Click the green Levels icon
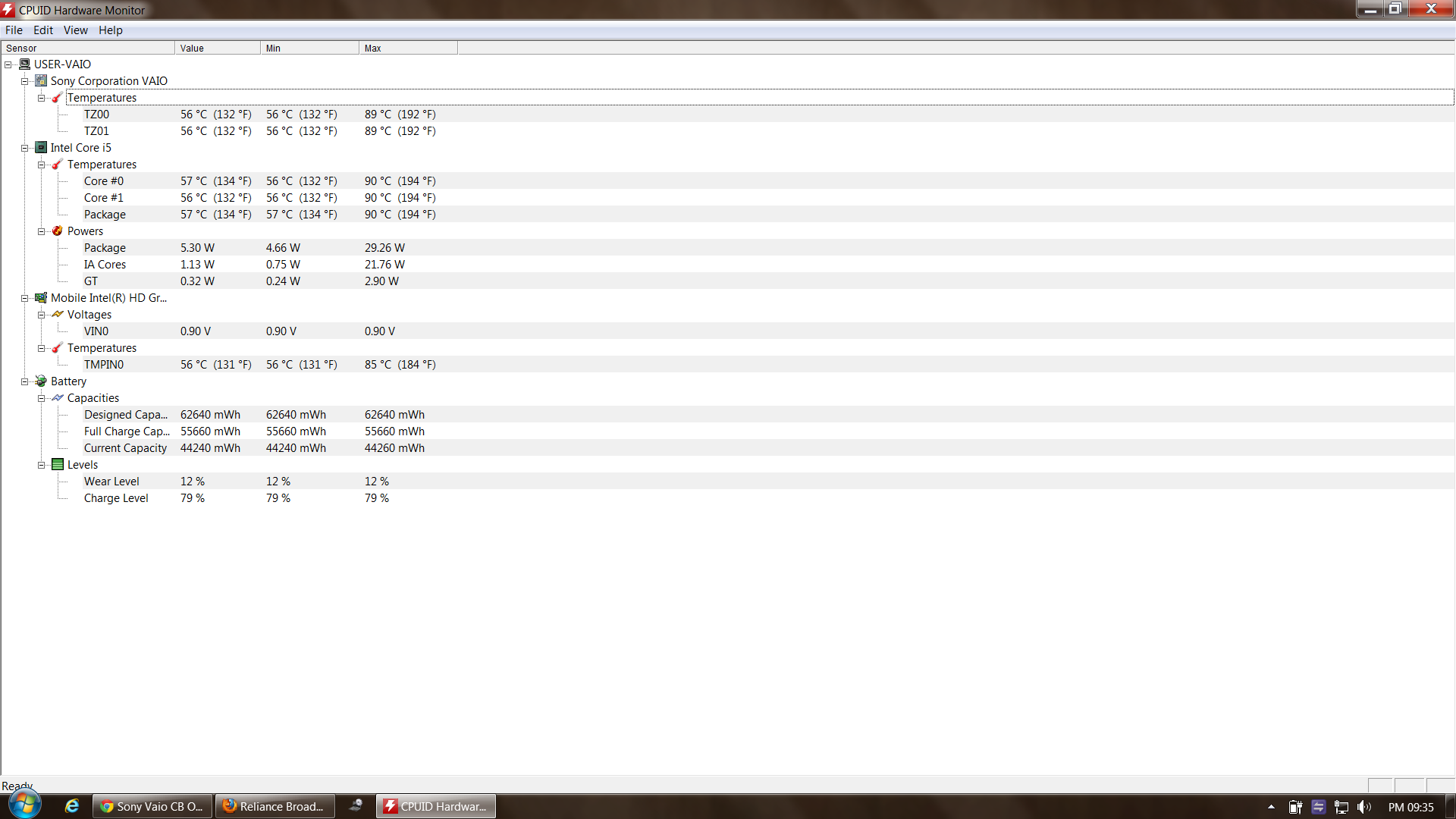The image size is (1456, 819). click(x=57, y=464)
